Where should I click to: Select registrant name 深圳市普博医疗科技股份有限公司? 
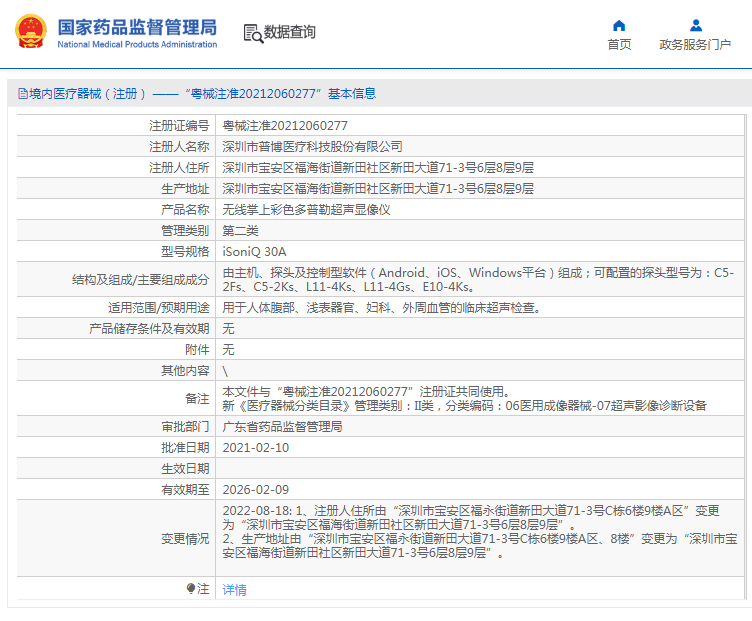tap(312, 146)
